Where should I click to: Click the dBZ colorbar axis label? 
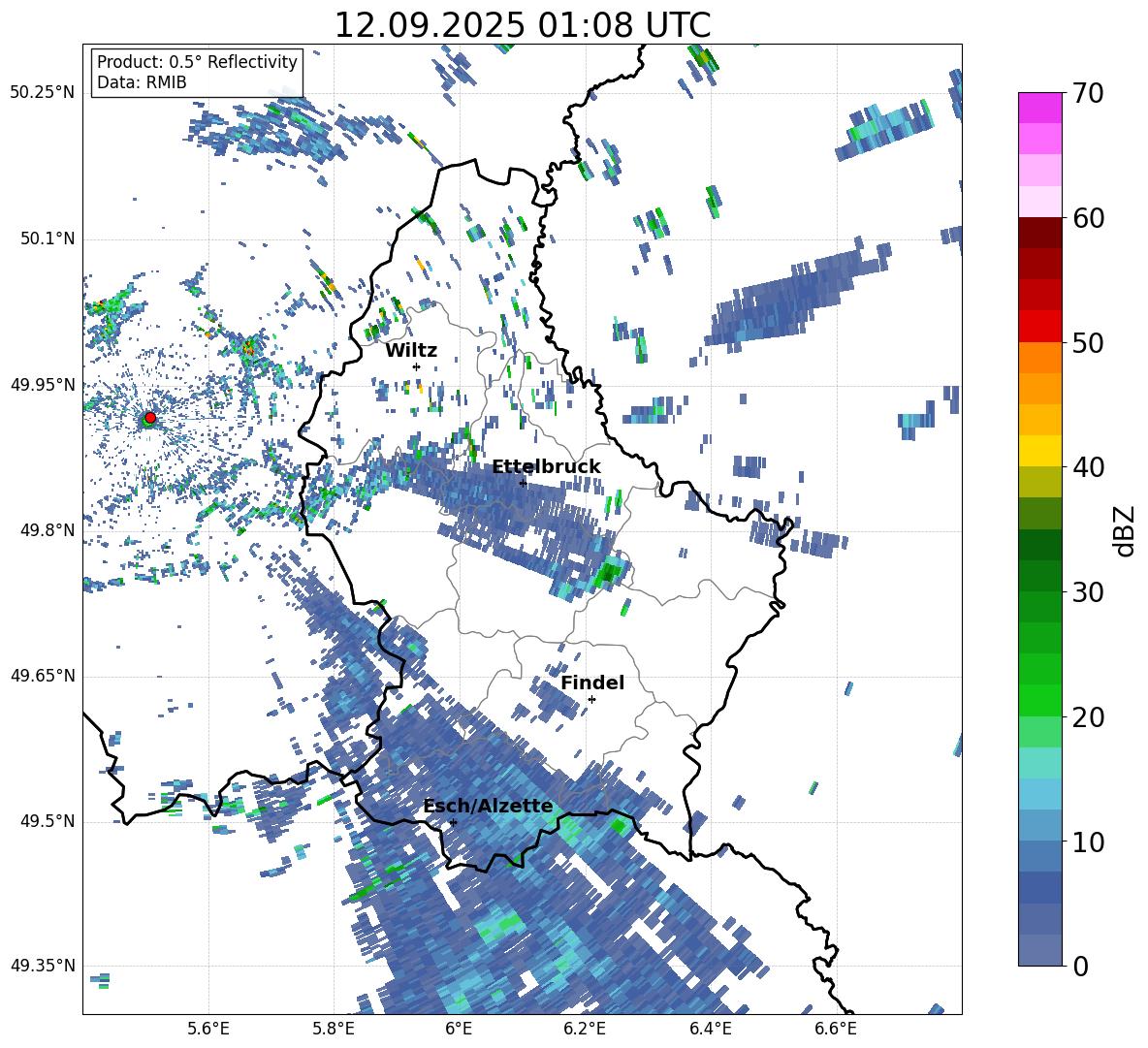[1126, 530]
